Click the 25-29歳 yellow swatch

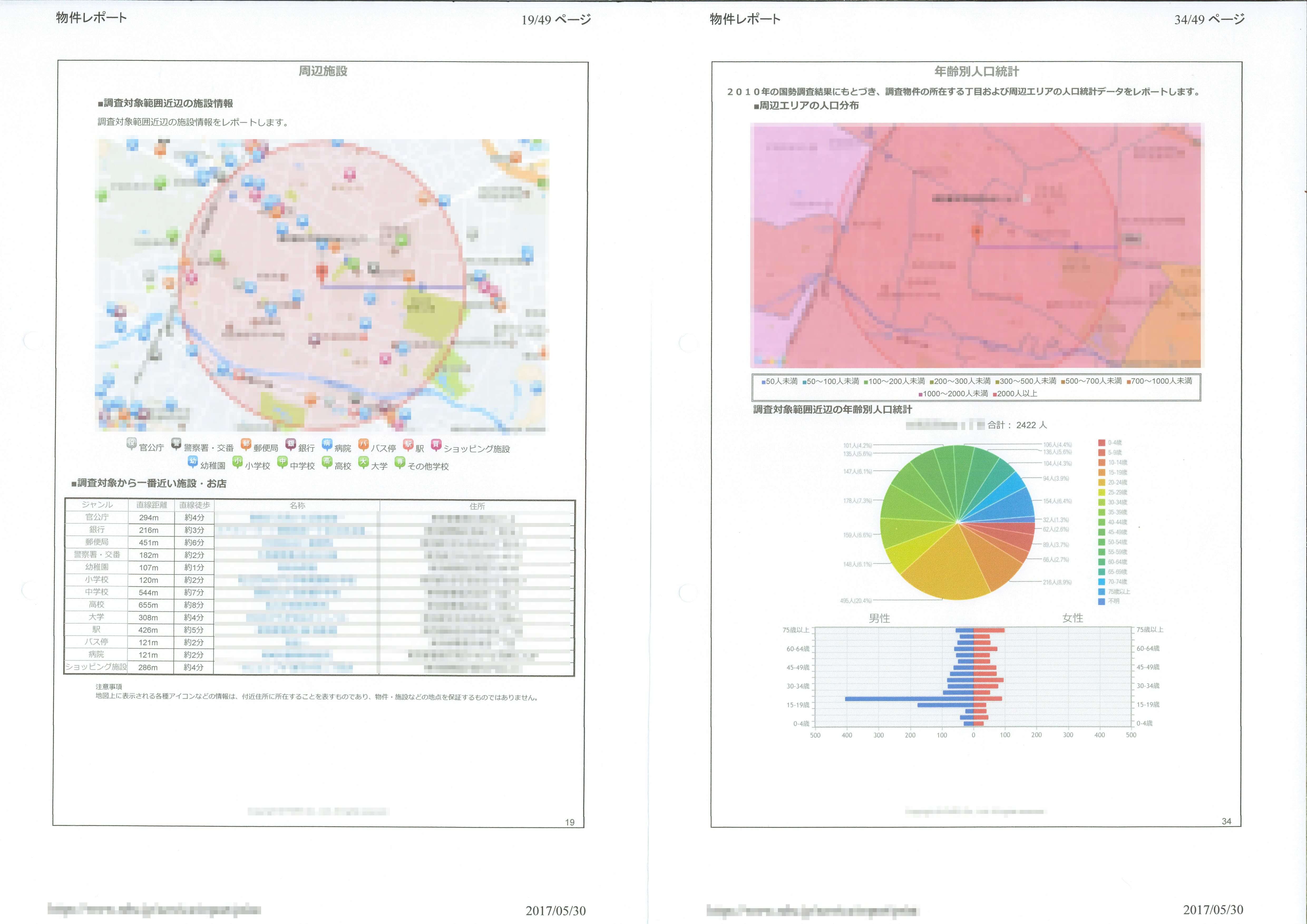click(1101, 492)
